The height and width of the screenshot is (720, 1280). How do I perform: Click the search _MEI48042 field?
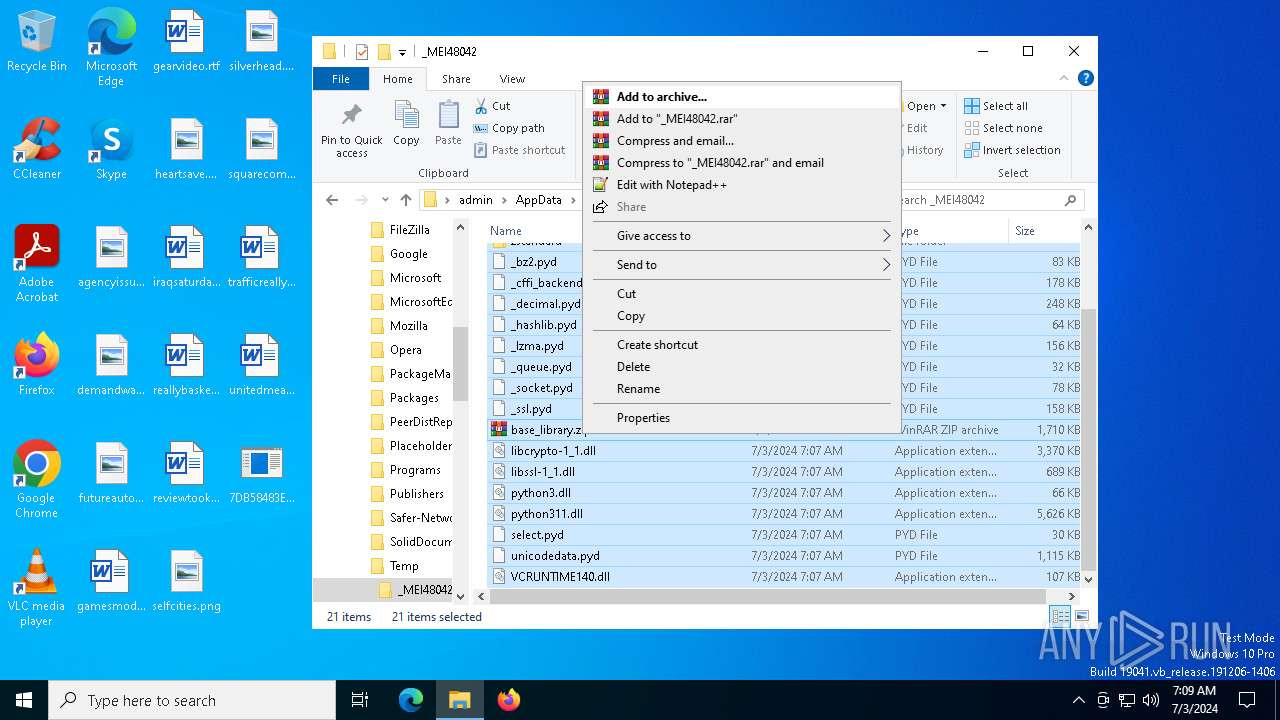tap(984, 200)
